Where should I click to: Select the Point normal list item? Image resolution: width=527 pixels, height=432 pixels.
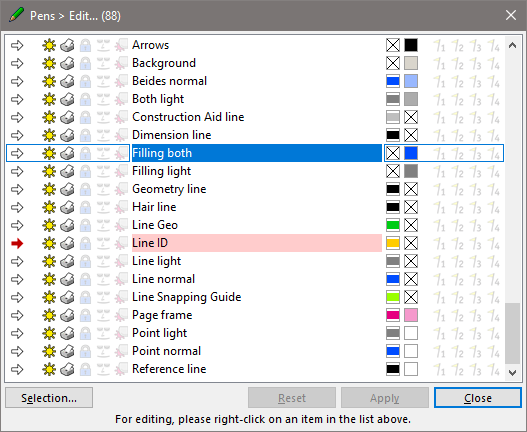pyautogui.click(x=257, y=351)
